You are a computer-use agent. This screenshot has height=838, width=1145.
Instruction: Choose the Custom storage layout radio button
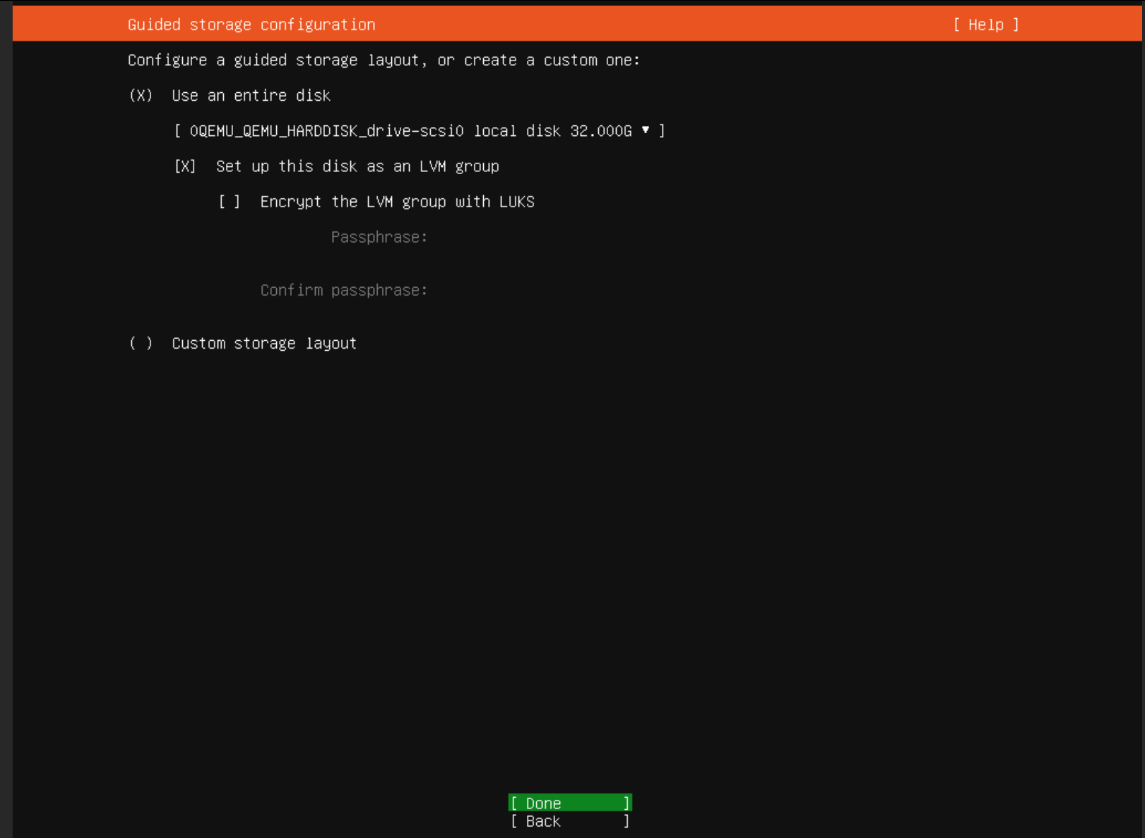141,344
